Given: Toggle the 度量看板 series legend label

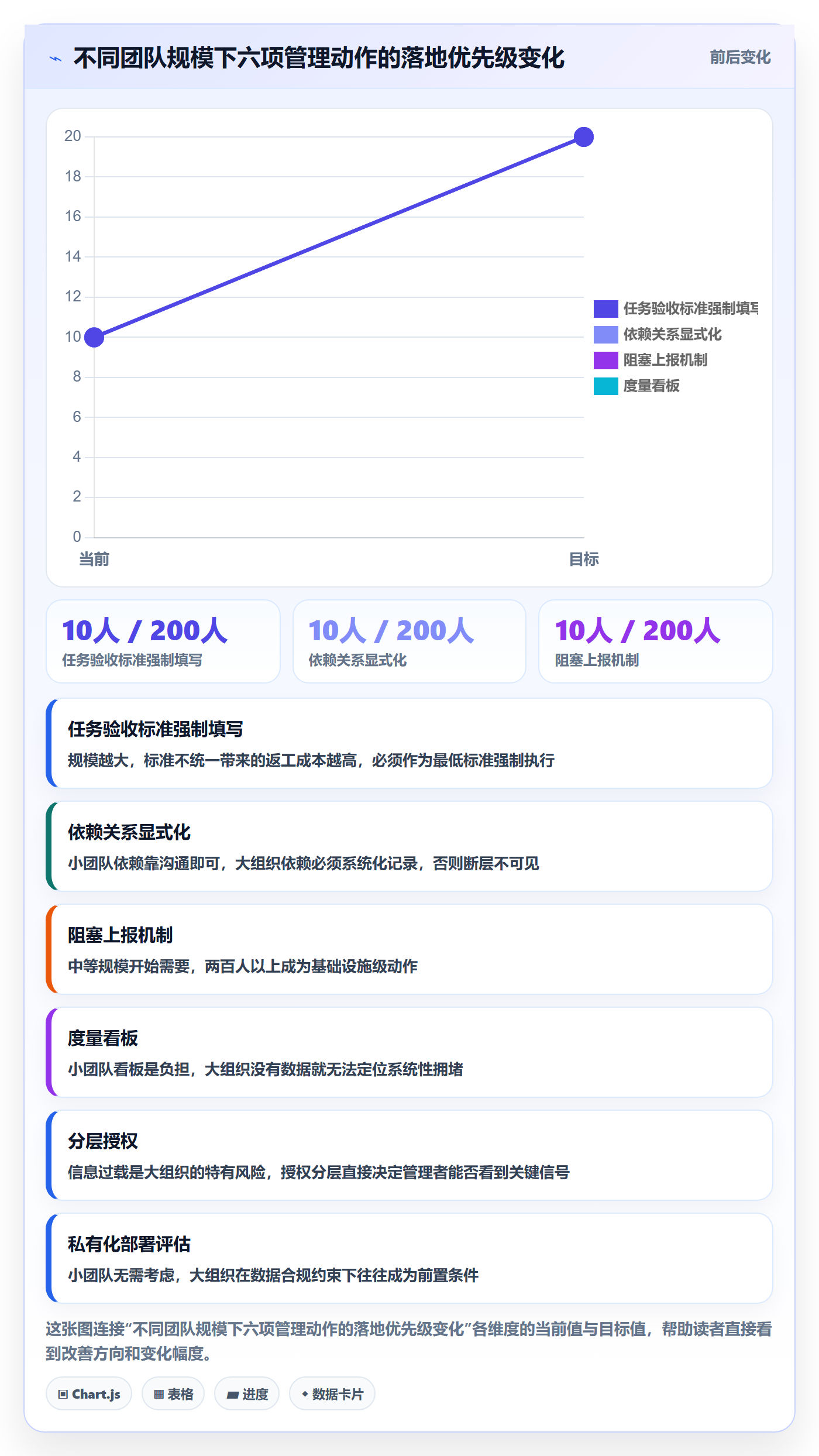Looking at the screenshot, I should (x=651, y=386).
